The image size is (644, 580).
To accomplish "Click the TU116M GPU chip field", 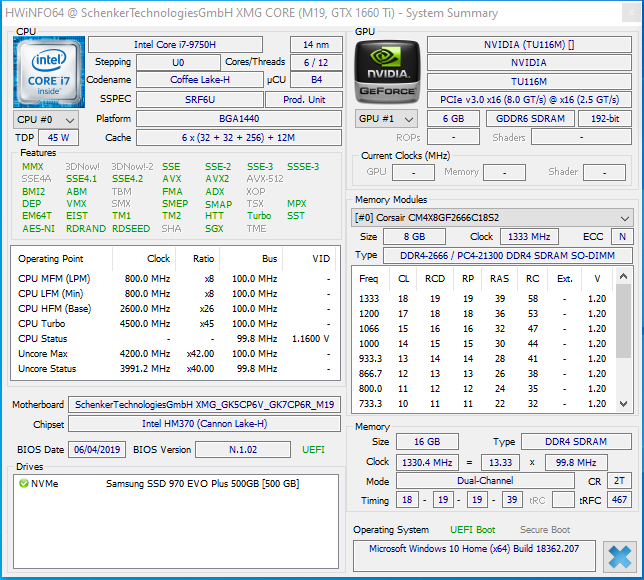I will tap(529, 81).
